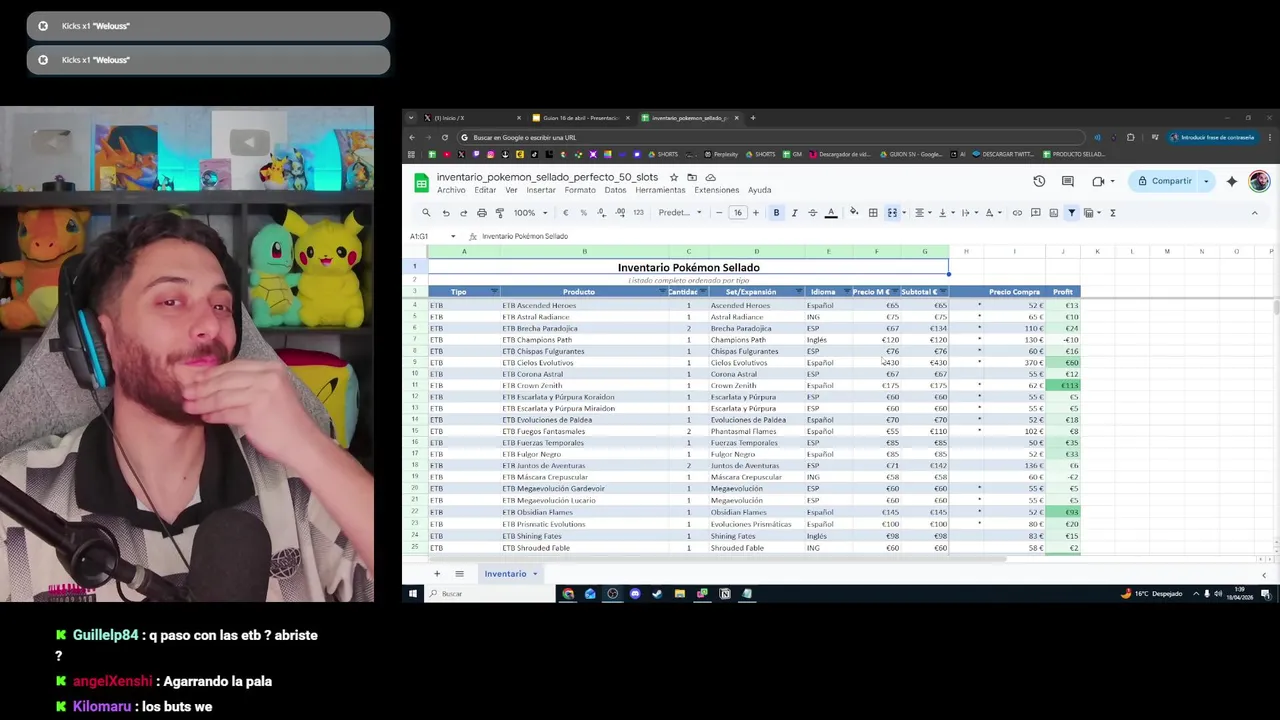Image resolution: width=1280 pixels, height=720 pixels.
Task: Click the font size field
Action: click(x=737, y=213)
